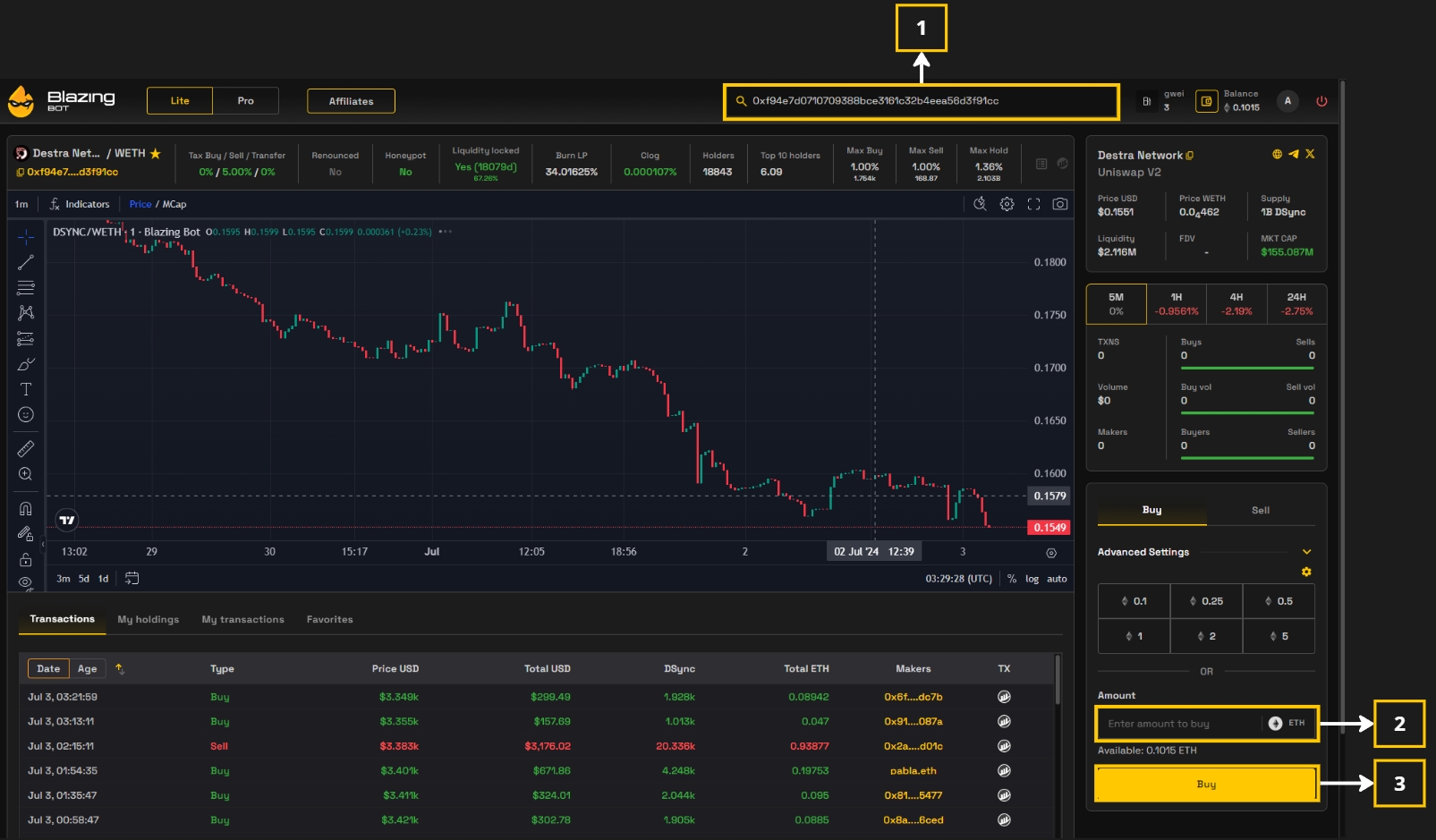
Task: Favorite Destra Network with the star icon
Action: click(156, 154)
